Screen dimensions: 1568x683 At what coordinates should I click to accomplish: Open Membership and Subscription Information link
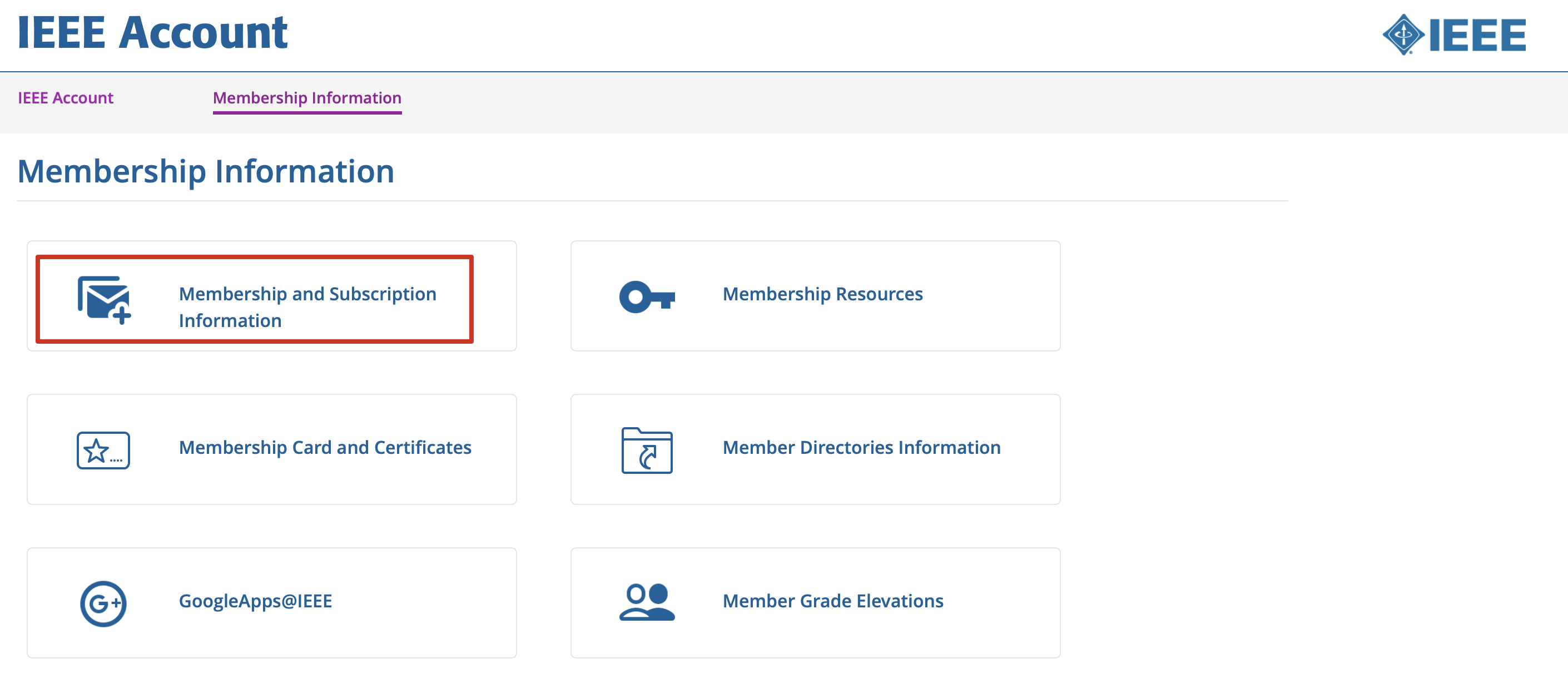(x=307, y=308)
